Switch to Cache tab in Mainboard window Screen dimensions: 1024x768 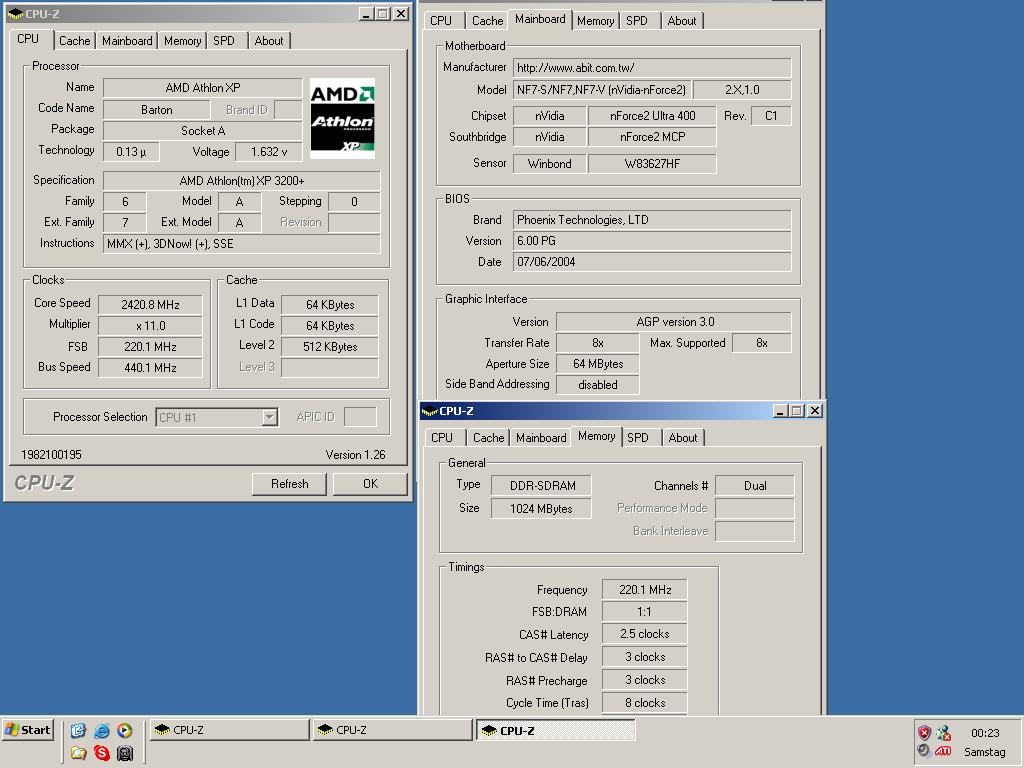487,21
